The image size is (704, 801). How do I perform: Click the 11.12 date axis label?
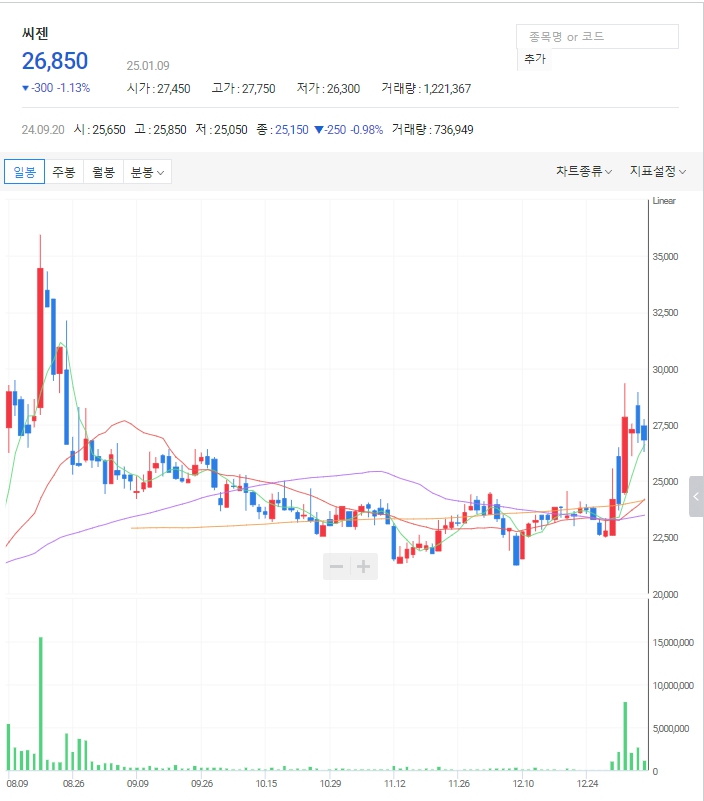[x=395, y=784]
